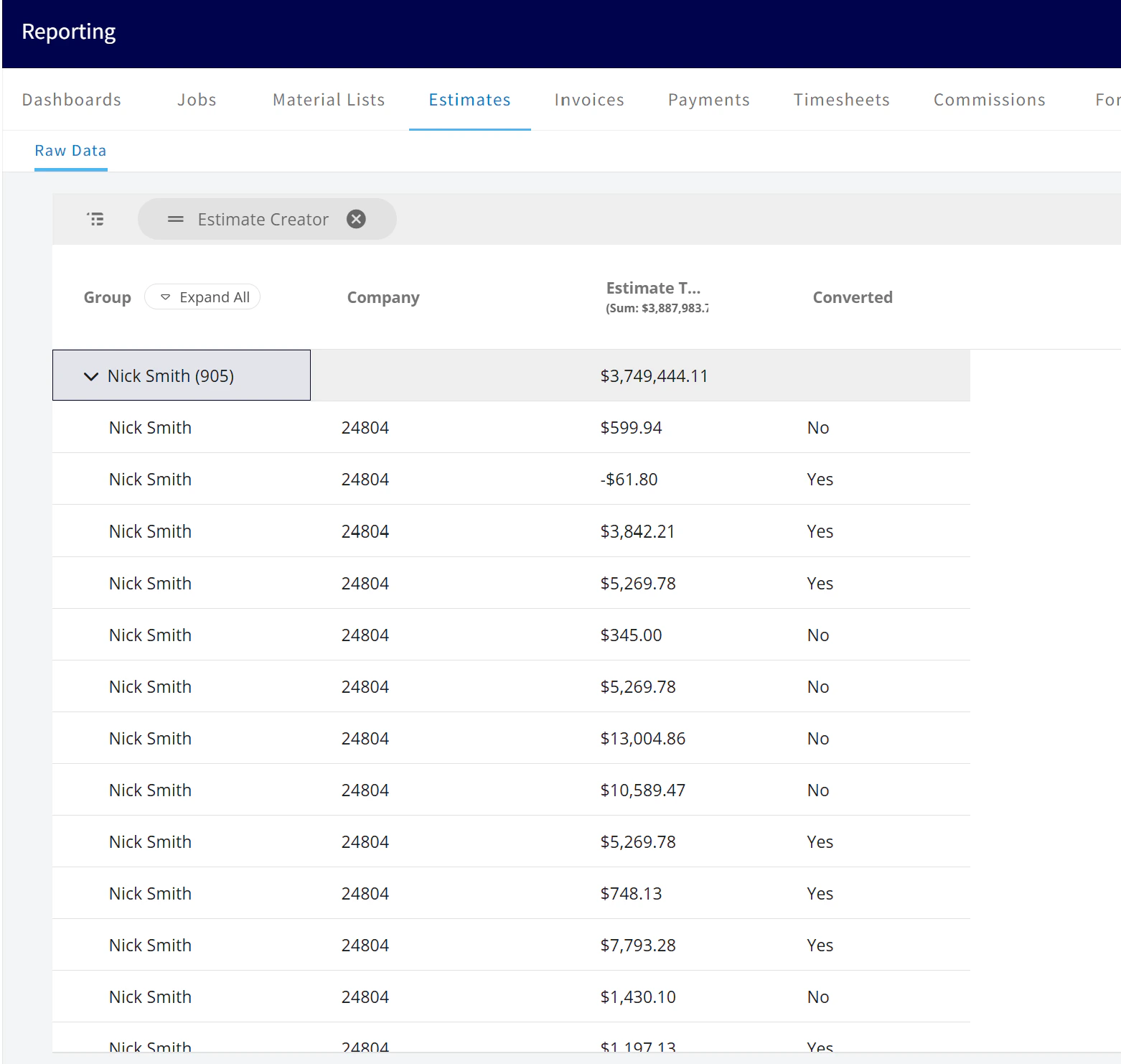
Task: Click the Yes value in the -$61.80 row
Action: (820, 480)
